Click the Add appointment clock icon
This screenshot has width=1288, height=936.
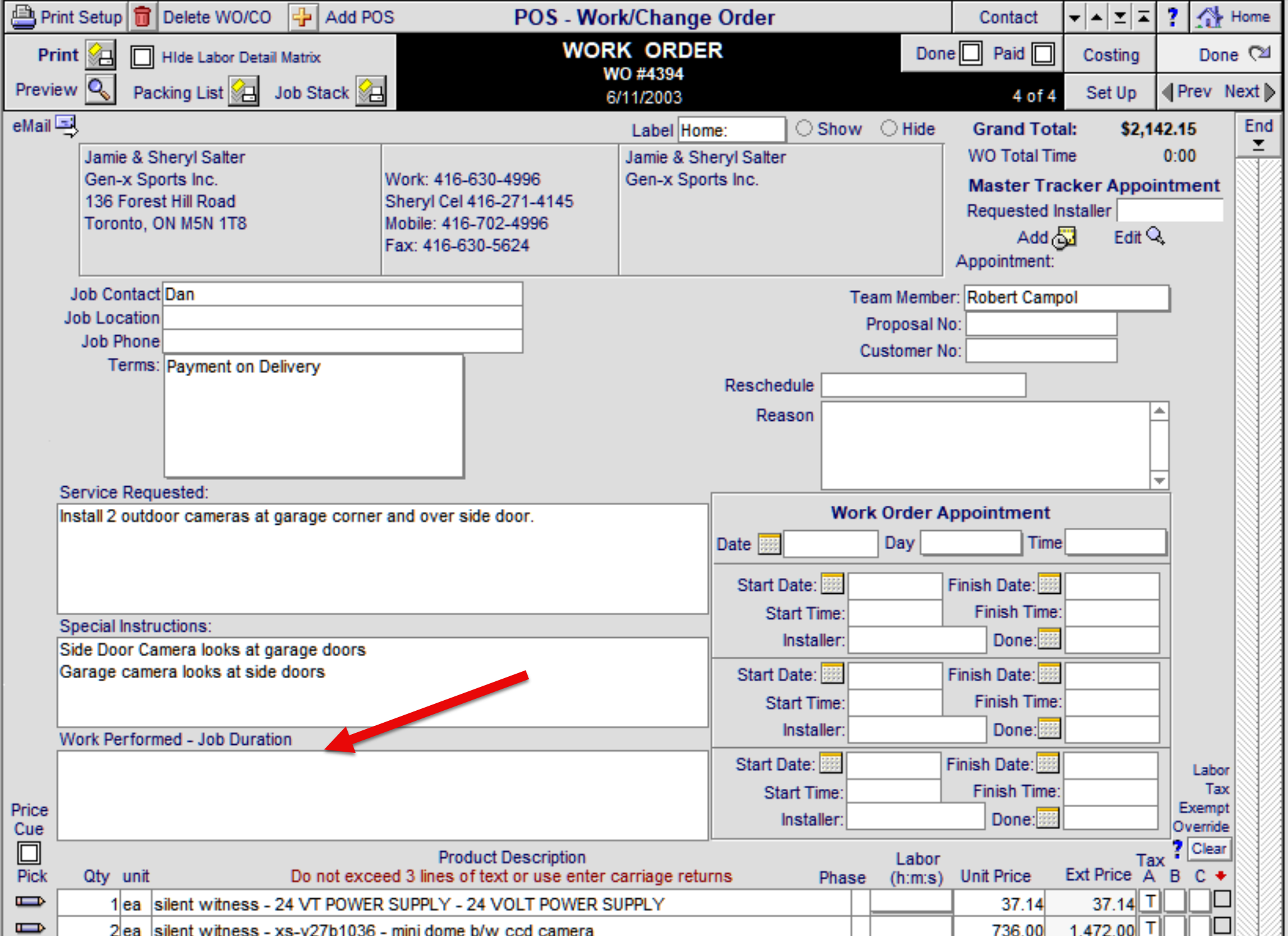tap(1064, 238)
